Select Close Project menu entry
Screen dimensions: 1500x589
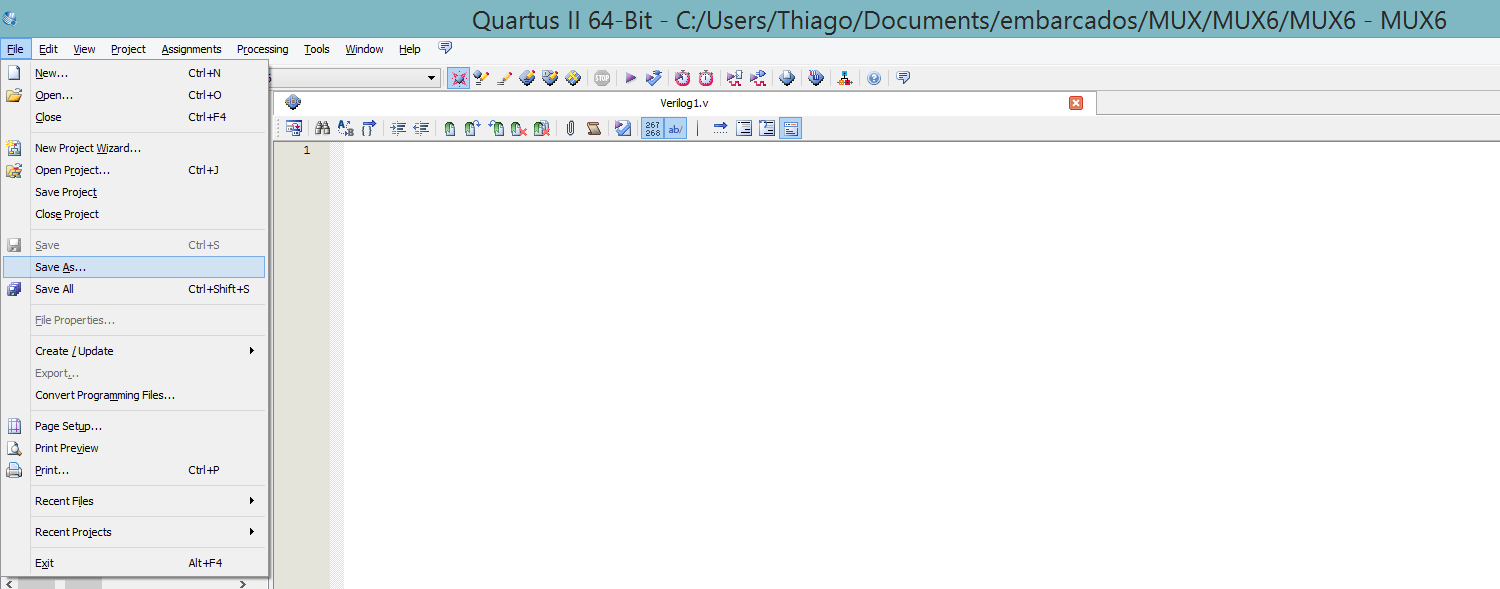coord(134,214)
